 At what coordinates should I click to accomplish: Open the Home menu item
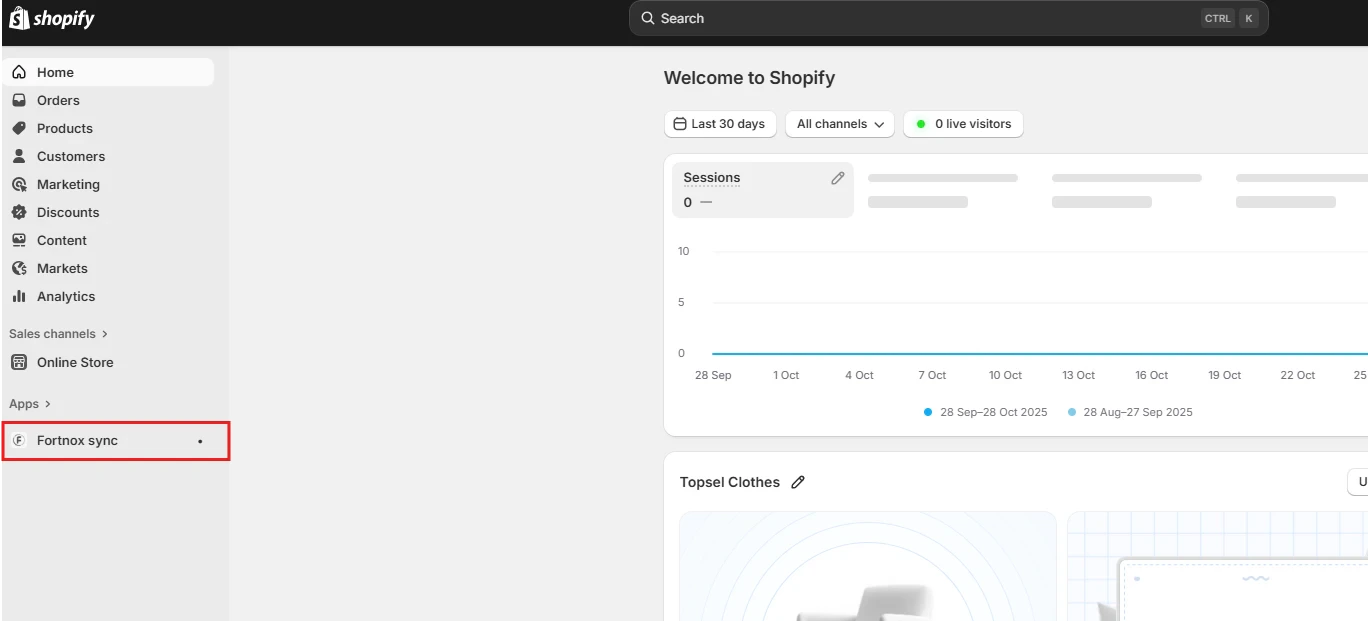(x=108, y=72)
